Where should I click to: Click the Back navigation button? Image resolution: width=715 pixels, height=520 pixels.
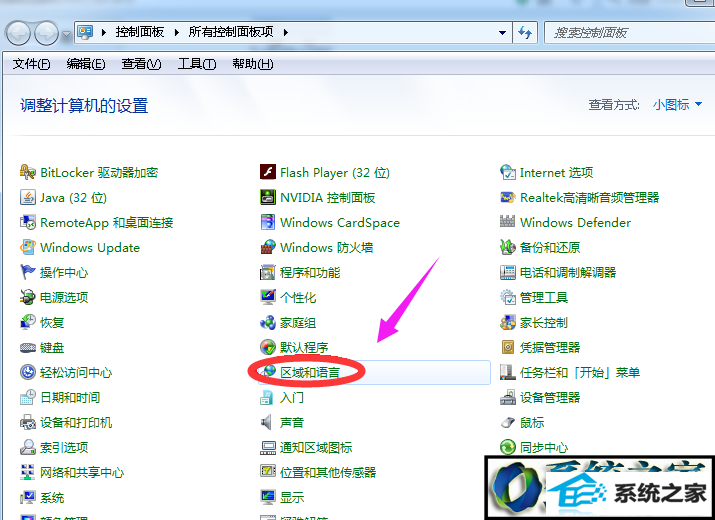coord(18,33)
